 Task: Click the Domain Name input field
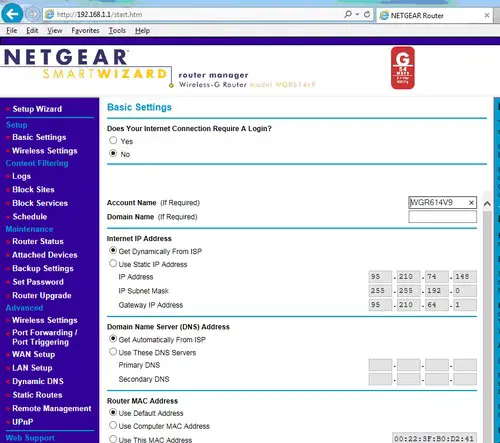(x=442, y=217)
